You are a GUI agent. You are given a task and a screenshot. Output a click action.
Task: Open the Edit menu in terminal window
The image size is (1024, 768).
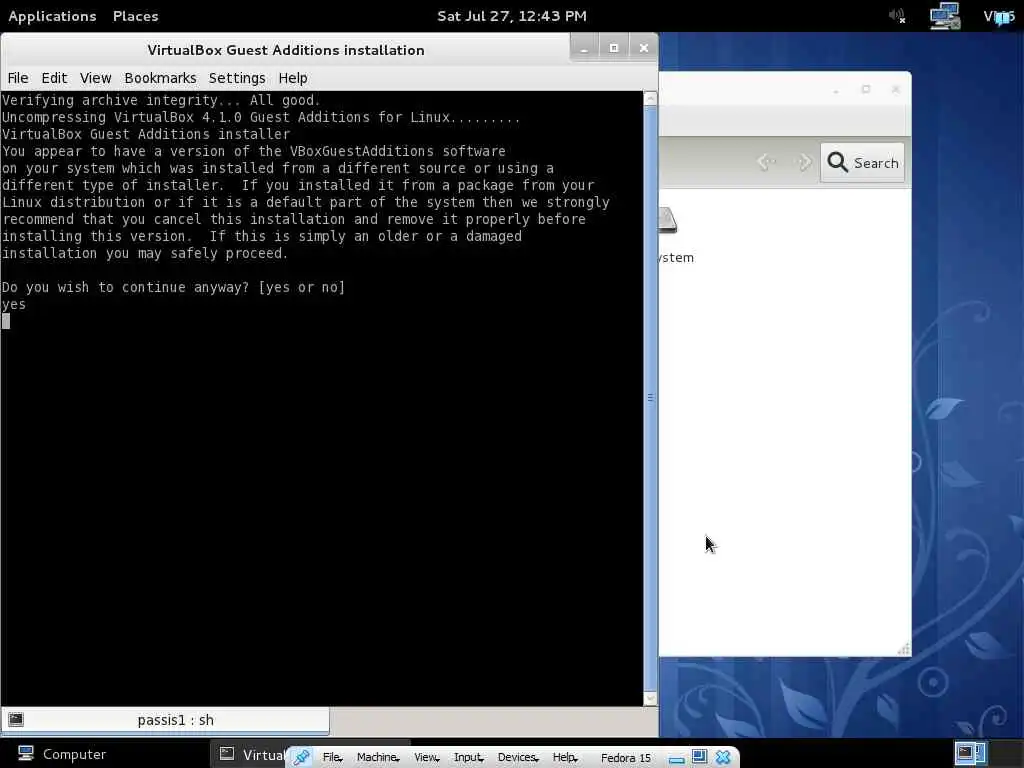coord(54,78)
